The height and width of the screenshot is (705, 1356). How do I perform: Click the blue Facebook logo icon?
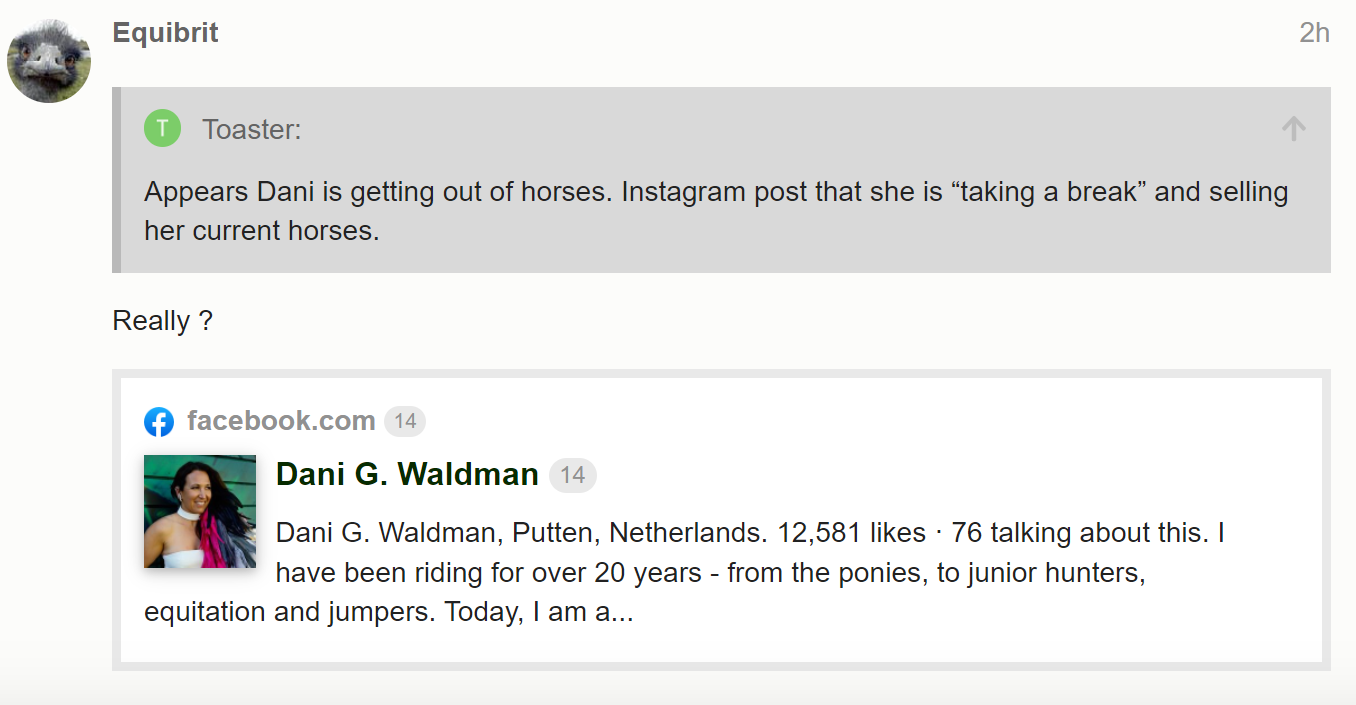click(159, 422)
